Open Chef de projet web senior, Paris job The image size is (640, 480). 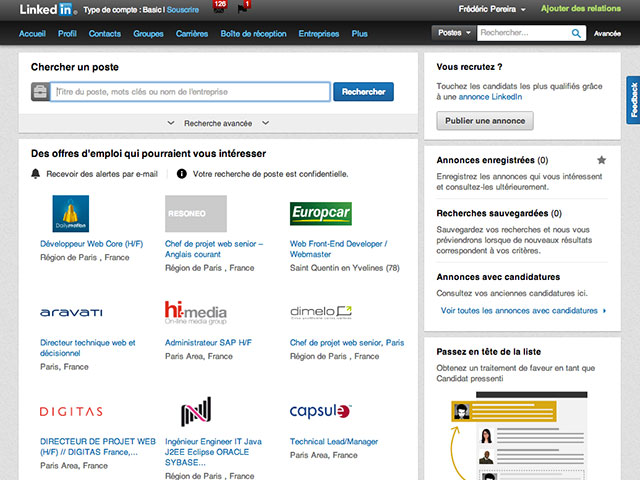(347, 343)
